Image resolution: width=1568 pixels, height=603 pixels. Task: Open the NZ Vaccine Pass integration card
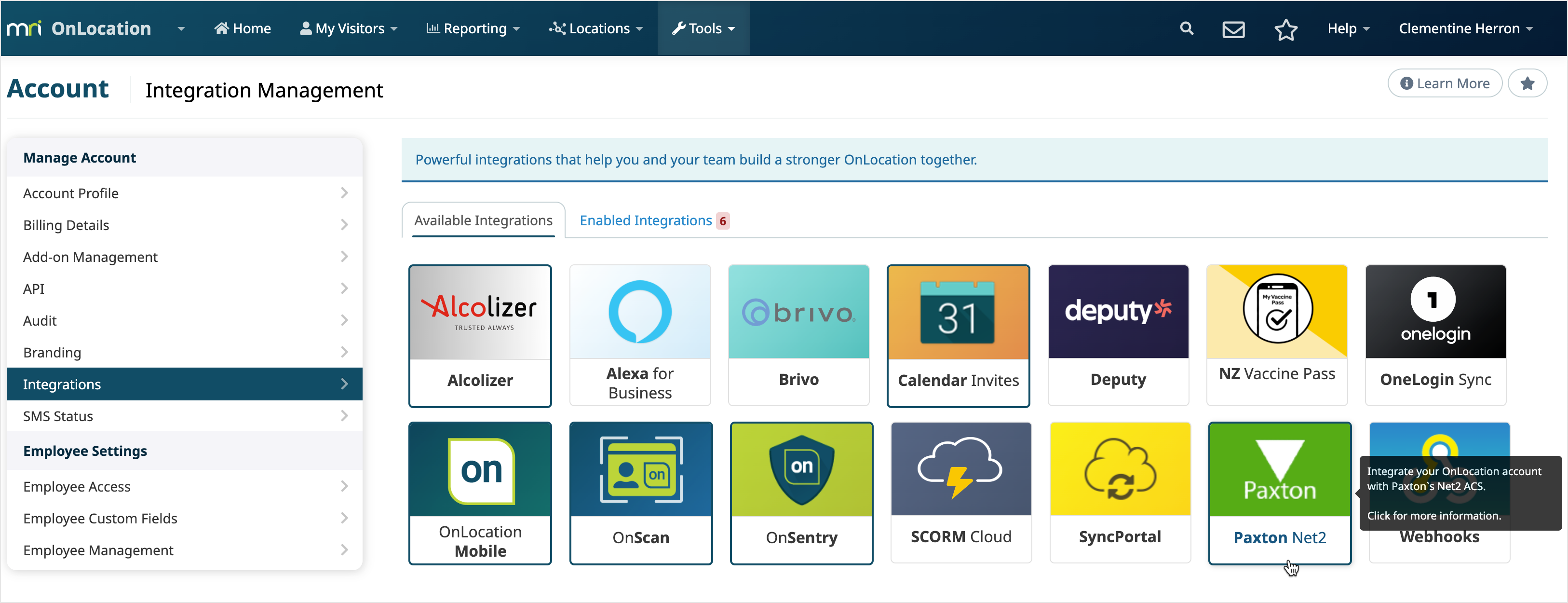1277,336
